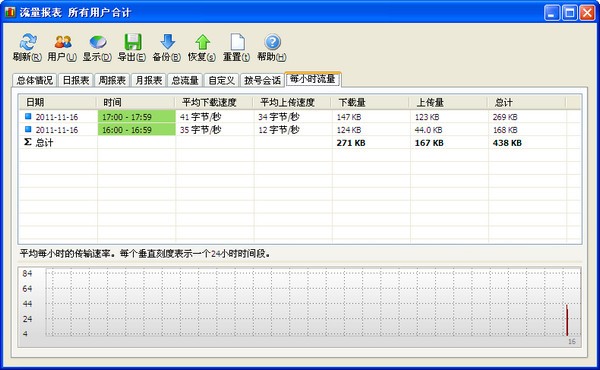Click the 导出 export floppy icon
The height and width of the screenshot is (370, 600).
tap(133, 42)
